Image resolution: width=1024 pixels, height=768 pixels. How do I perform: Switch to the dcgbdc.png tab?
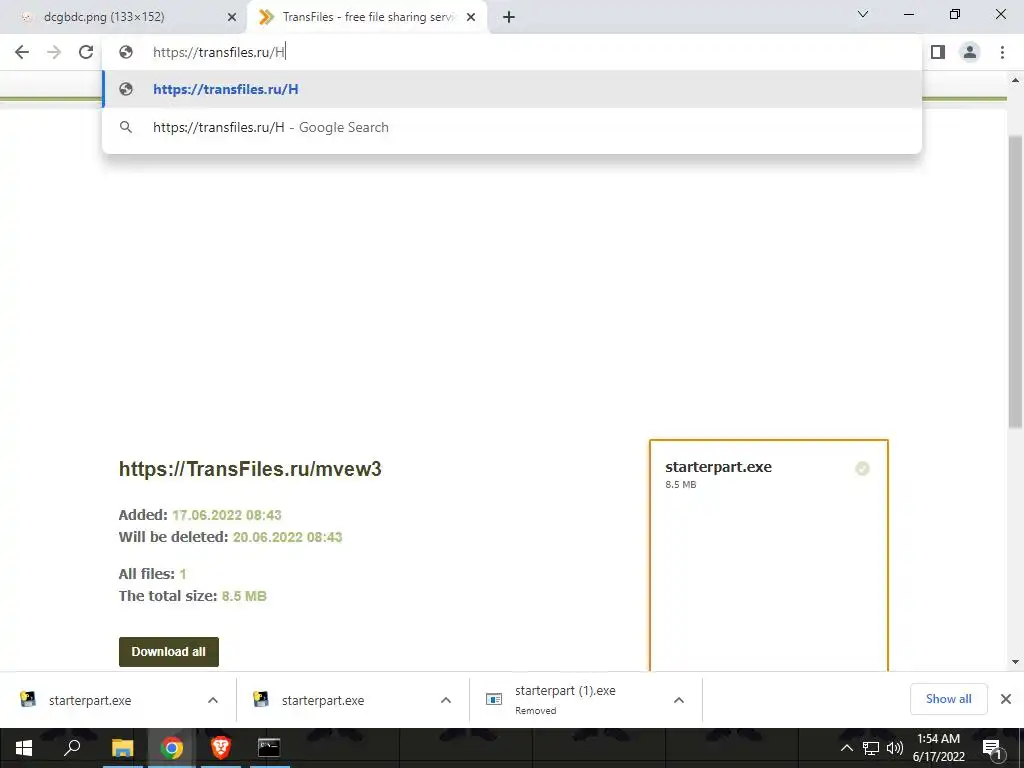point(124,17)
